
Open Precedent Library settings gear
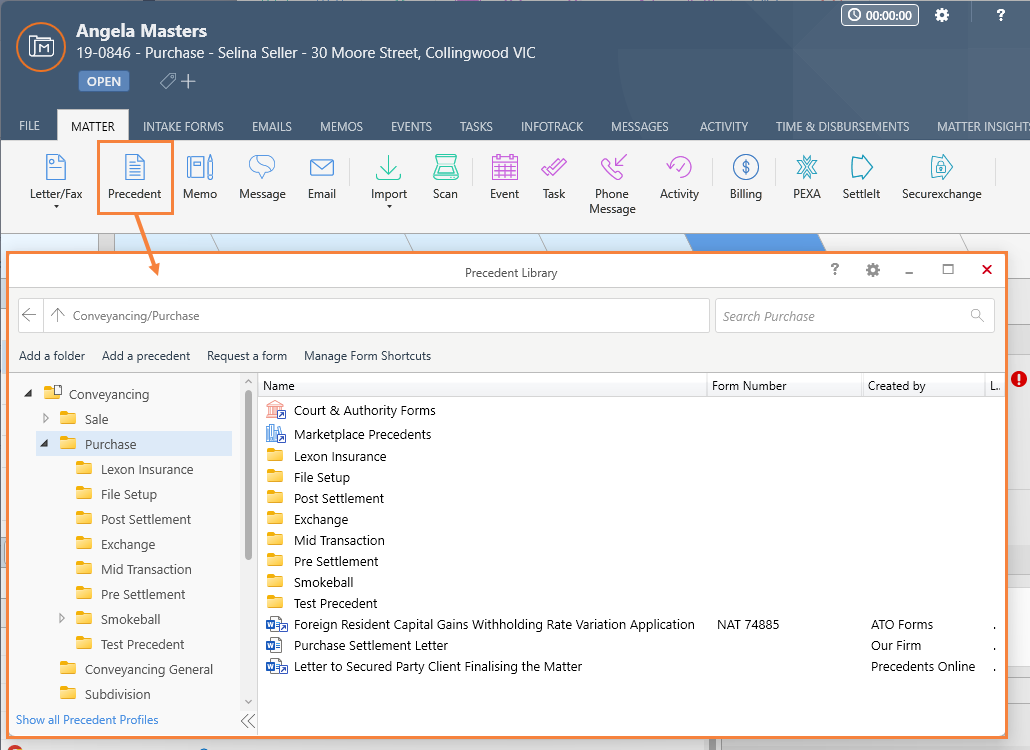click(872, 269)
